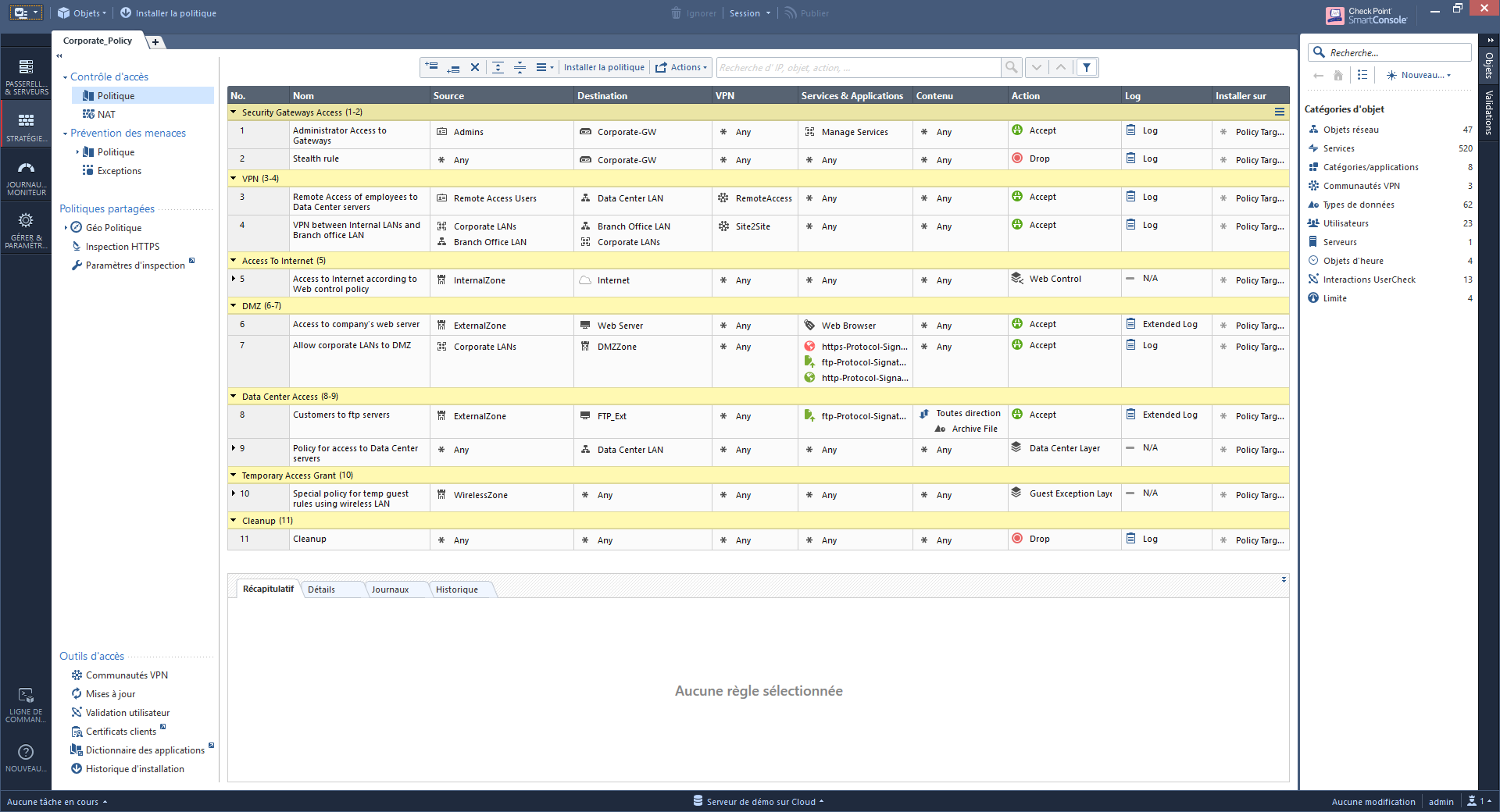The width and height of the screenshot is (1500, 812).
Task: Add rule below icon in toolbar
Action: click(453, 67)
